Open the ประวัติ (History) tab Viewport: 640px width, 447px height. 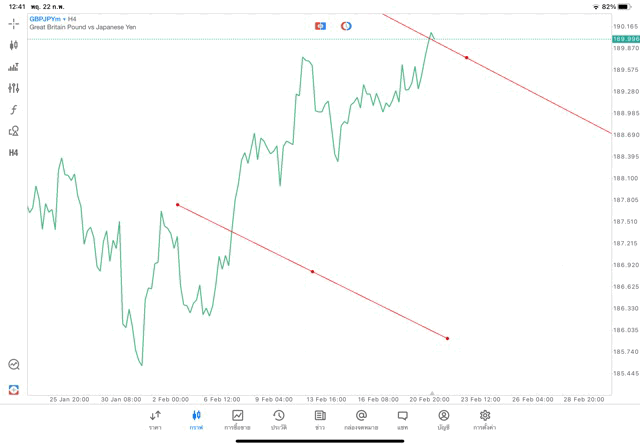pyautogui.click(x=279, y=419)
